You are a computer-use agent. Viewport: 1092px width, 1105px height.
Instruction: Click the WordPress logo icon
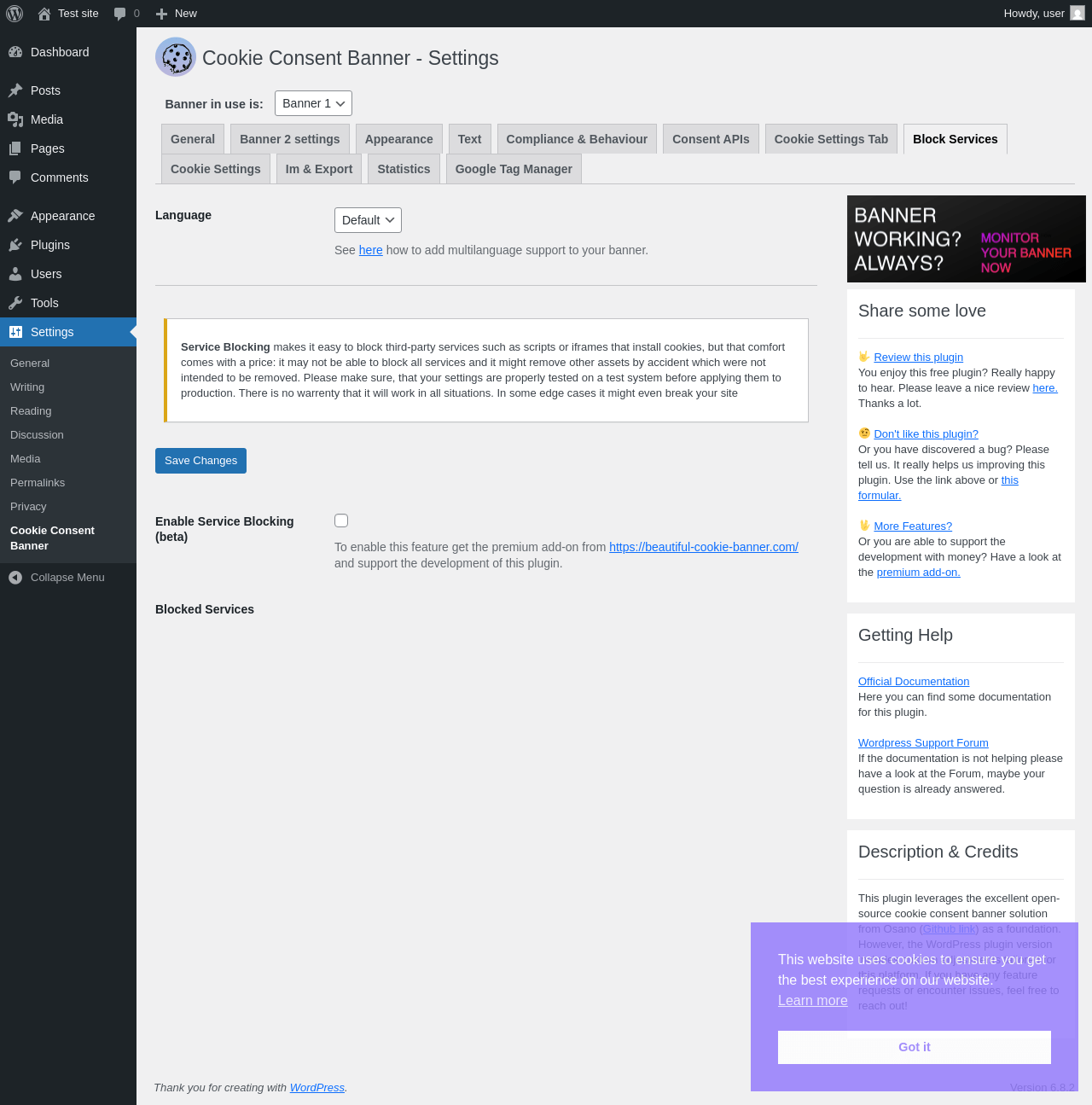15,14
